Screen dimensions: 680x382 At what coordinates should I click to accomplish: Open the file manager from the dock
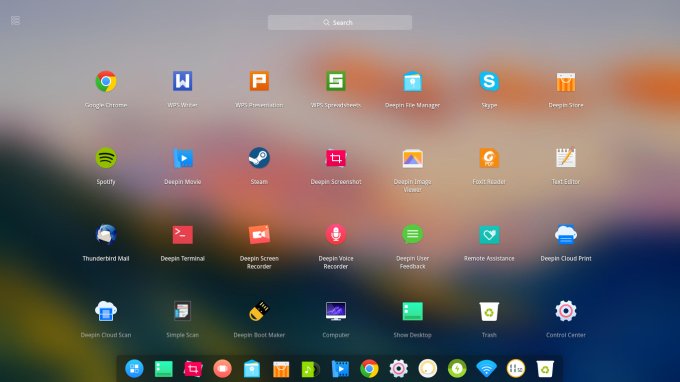click(252, 369)
